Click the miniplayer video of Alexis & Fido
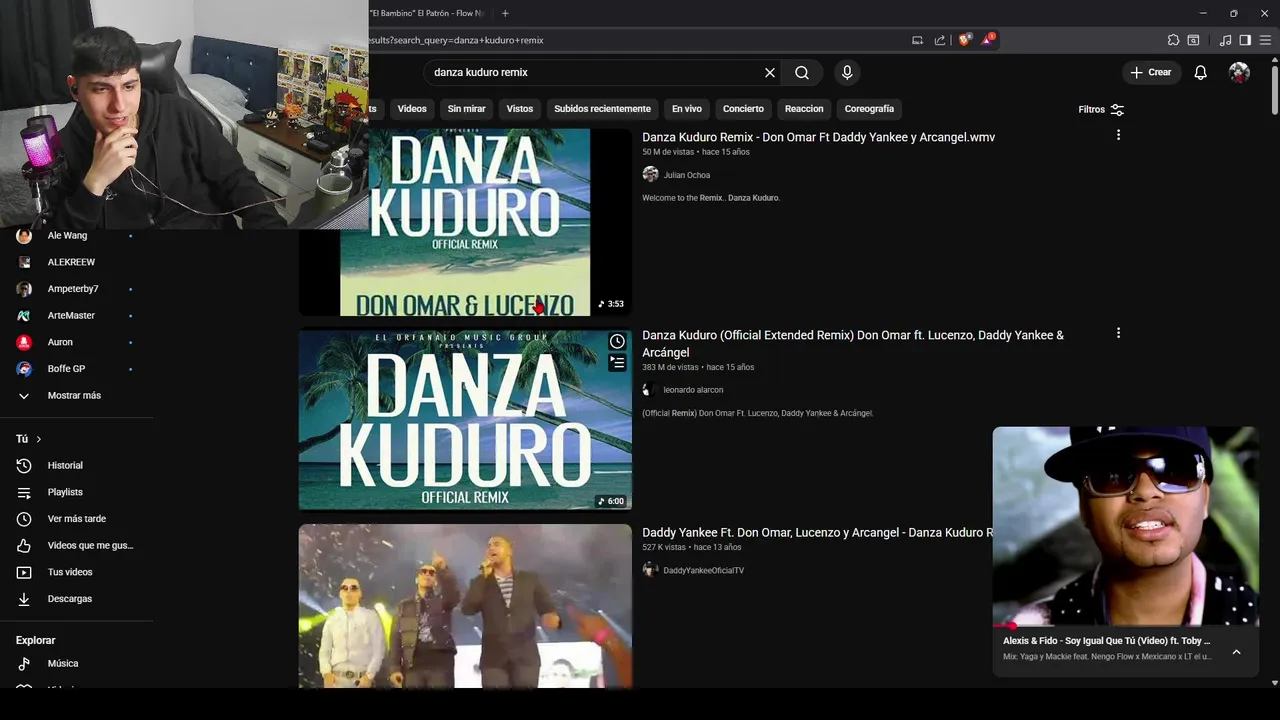Image resolution: width=1280 pixels, height=720 pixels. click(x=1125, y=526)
